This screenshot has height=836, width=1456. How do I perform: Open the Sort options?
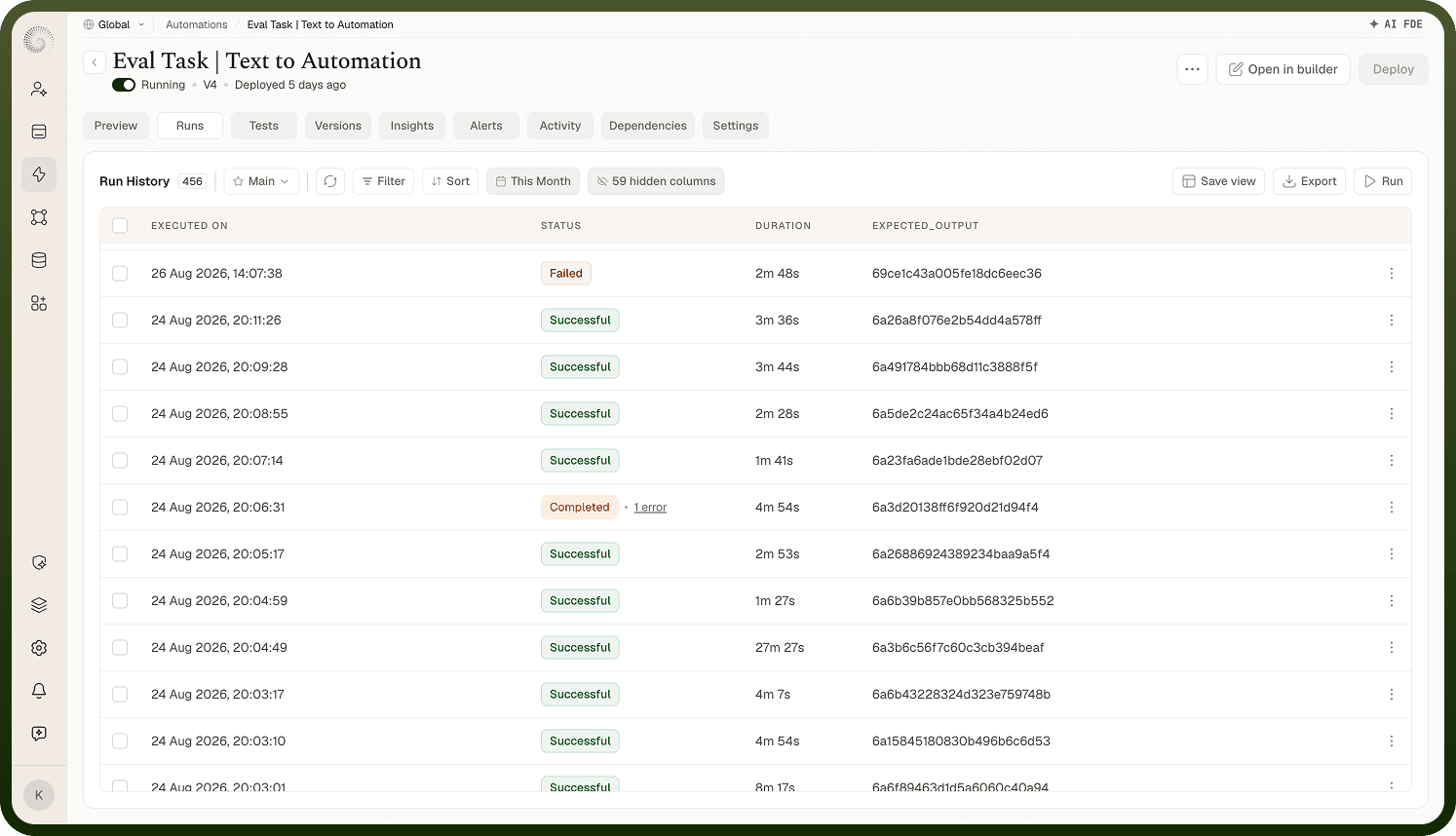coord(450,181)
